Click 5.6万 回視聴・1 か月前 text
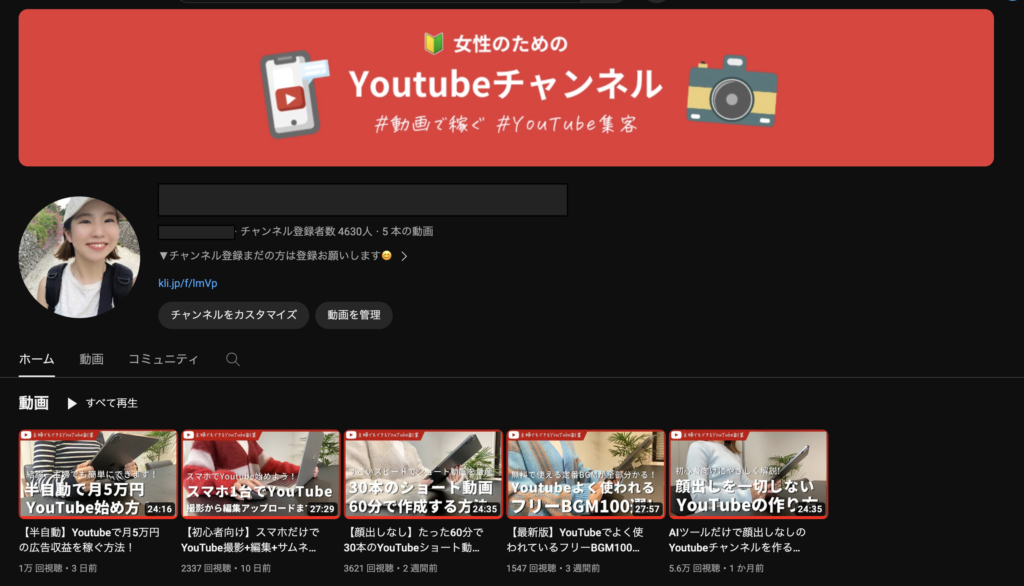Screen dimensions: 1024x586 coord(716,568)
